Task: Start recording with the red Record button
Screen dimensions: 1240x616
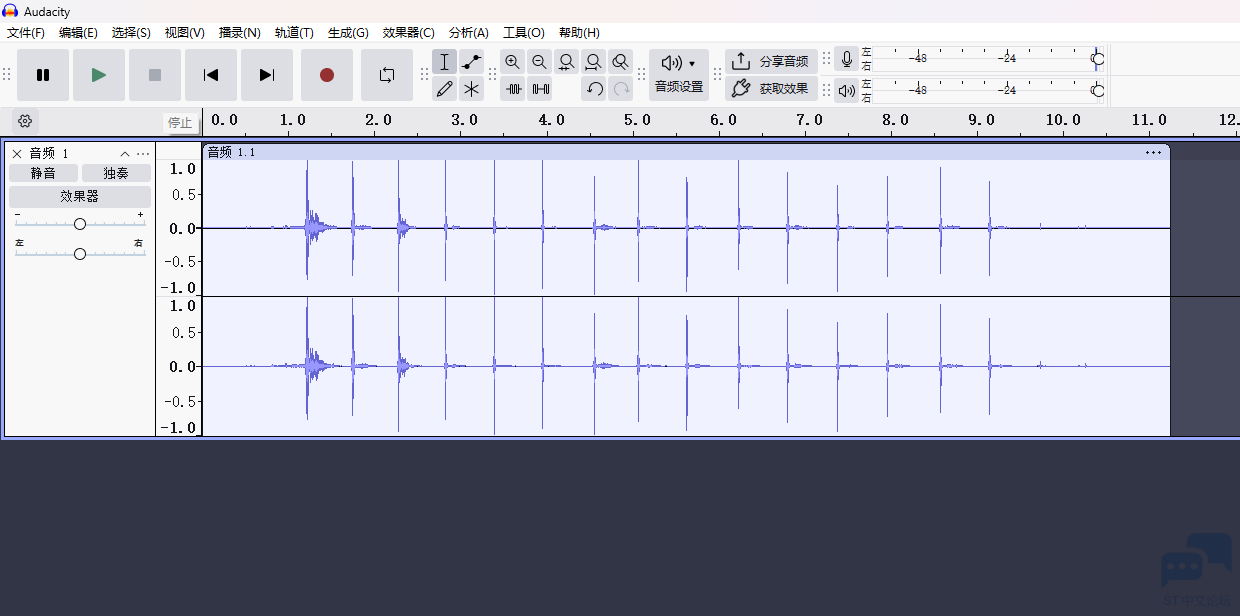Action: tap(327, 75)
